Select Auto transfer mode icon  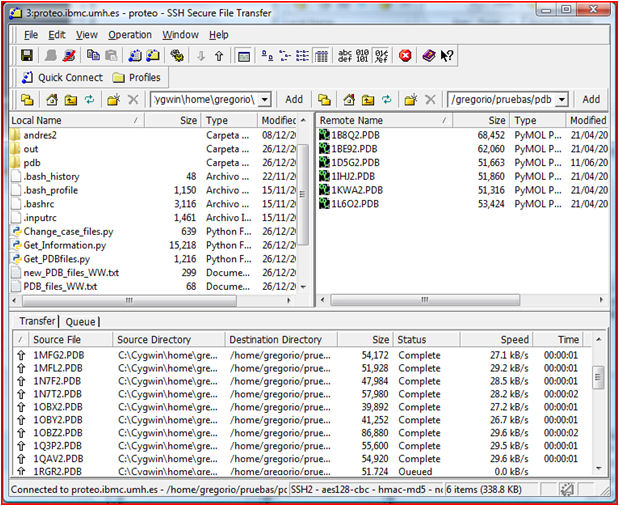tap(381, 56)
